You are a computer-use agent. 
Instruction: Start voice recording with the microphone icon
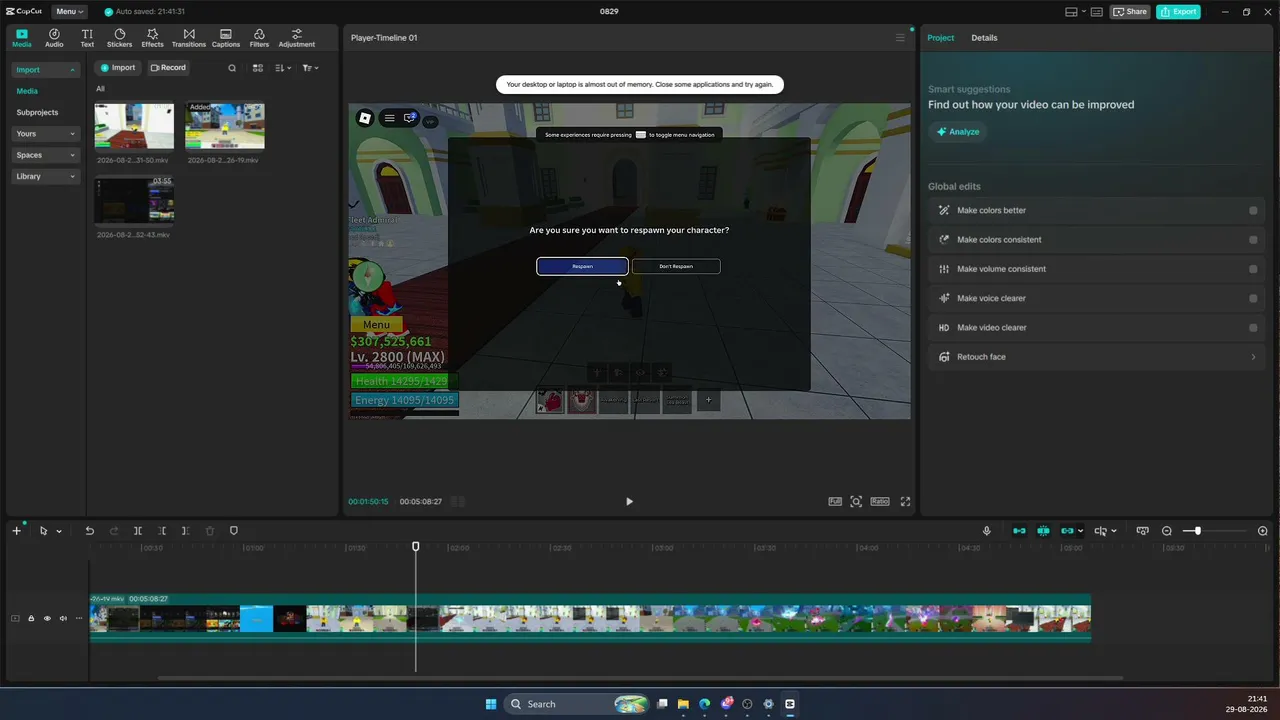987,531
